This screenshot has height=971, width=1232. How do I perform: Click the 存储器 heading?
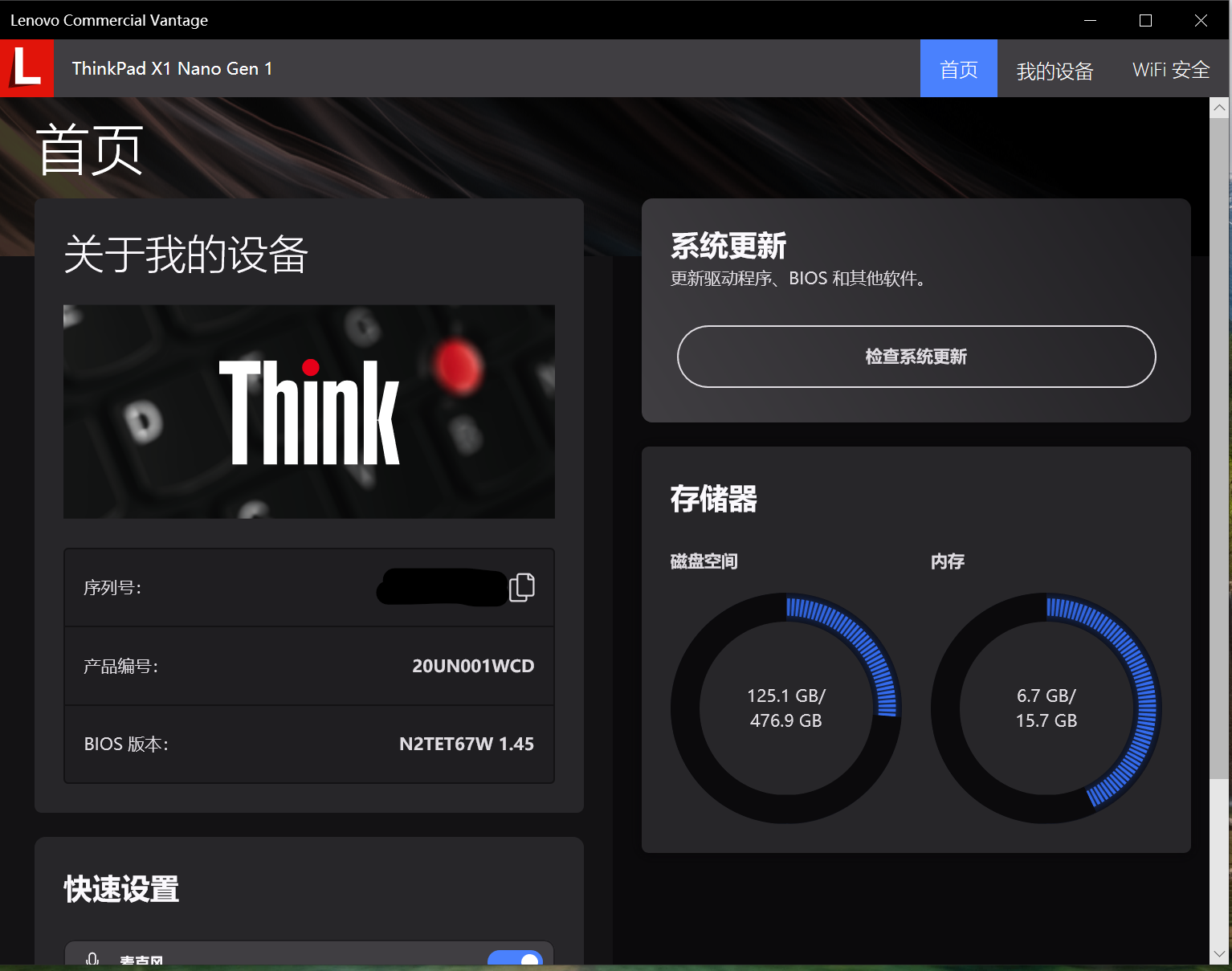(x=714, y=499)
